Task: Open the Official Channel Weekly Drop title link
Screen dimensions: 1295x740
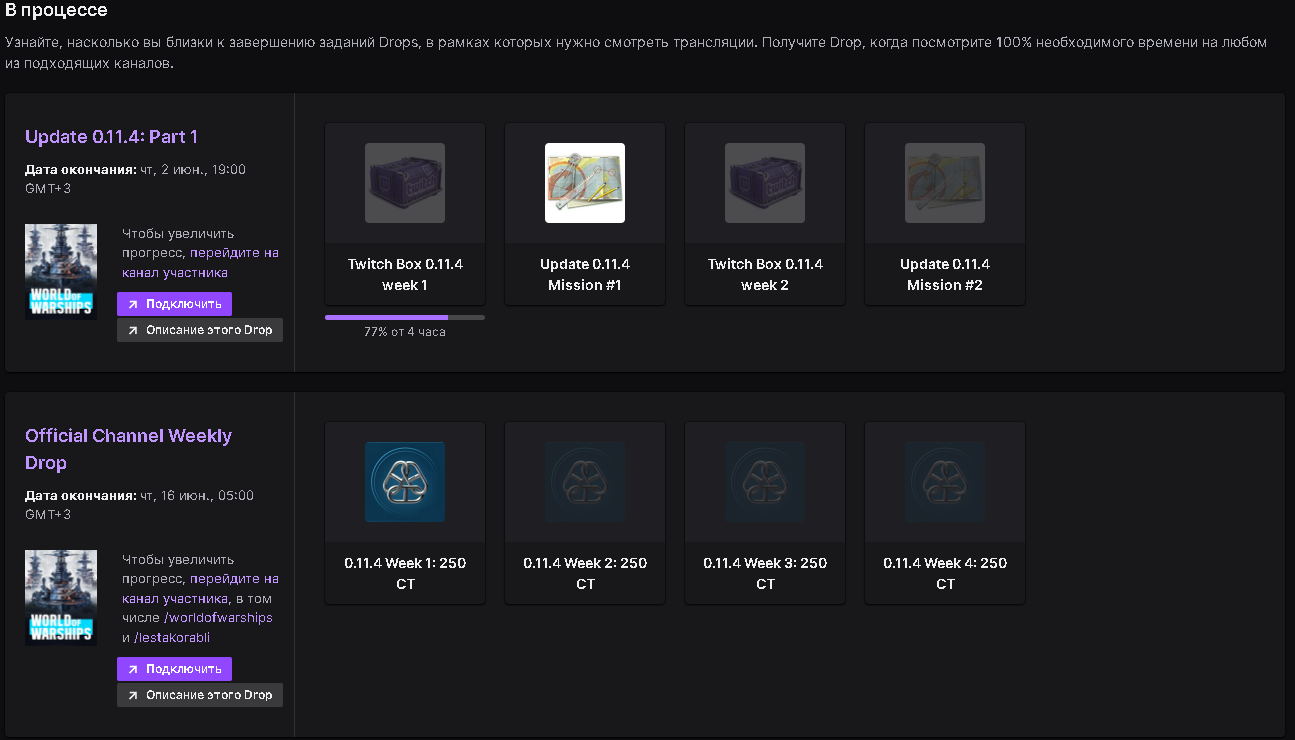Action: [128, 449]
